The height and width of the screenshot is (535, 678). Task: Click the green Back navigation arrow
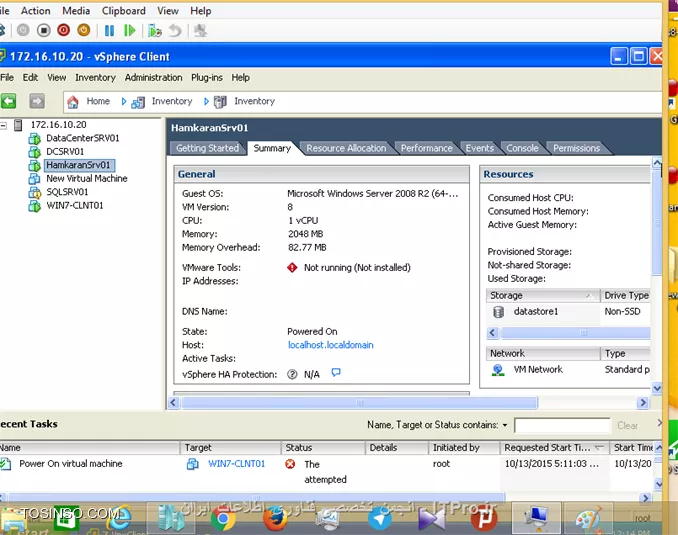tap(8, 101)
